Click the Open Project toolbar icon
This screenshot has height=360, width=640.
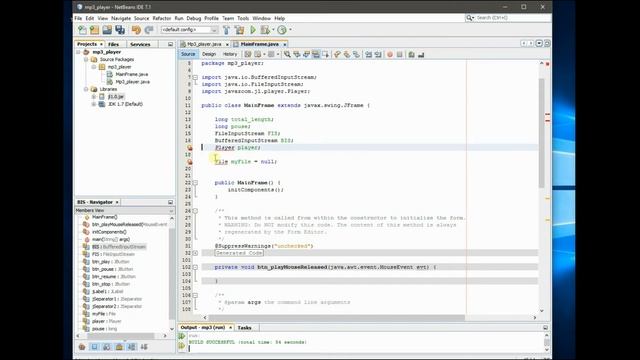[x=107, y=30]
